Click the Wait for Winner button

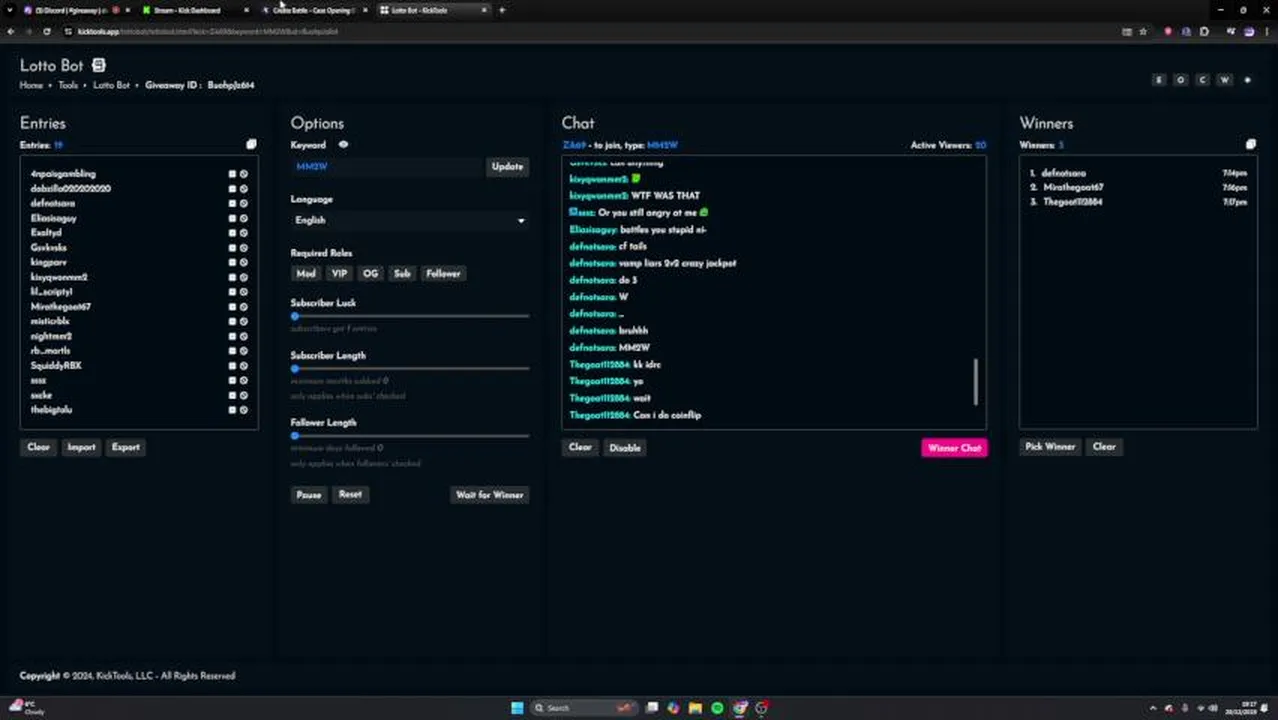[490, 495]
